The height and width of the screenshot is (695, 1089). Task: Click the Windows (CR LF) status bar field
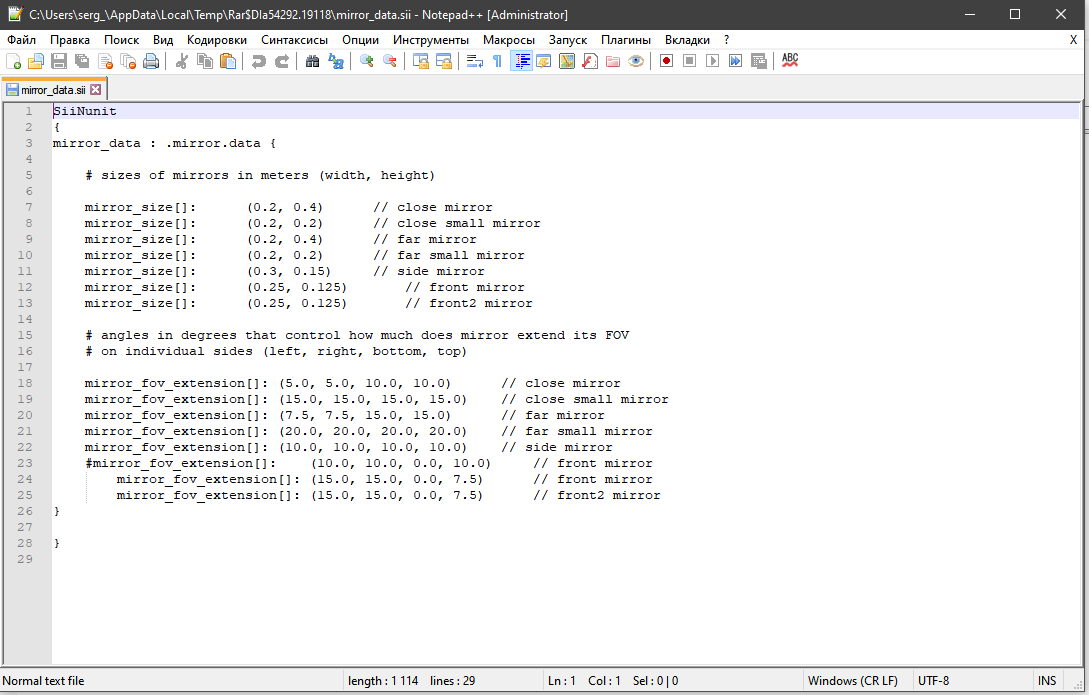[x=852, y=680]
